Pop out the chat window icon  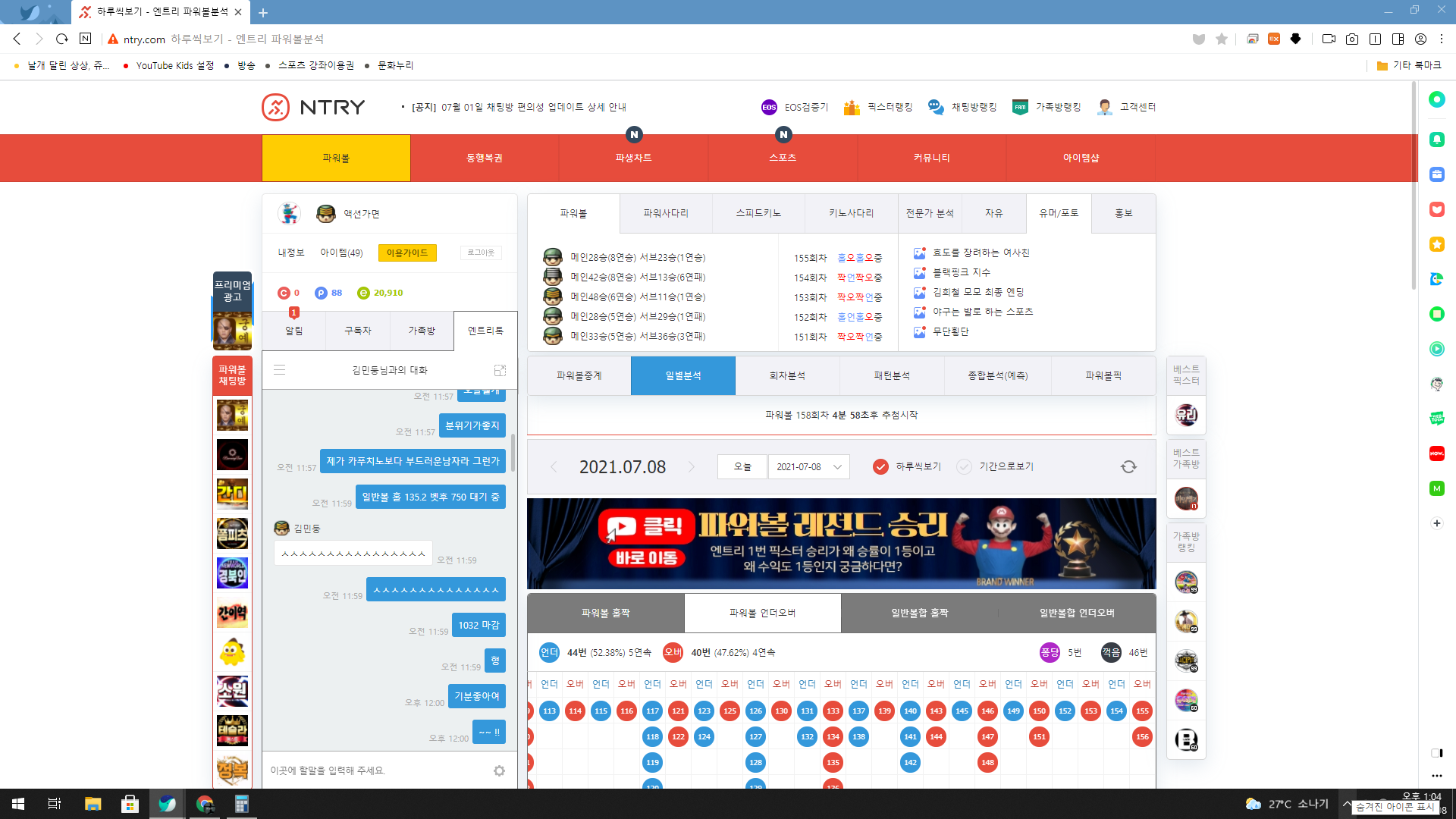tap(500, 370)
